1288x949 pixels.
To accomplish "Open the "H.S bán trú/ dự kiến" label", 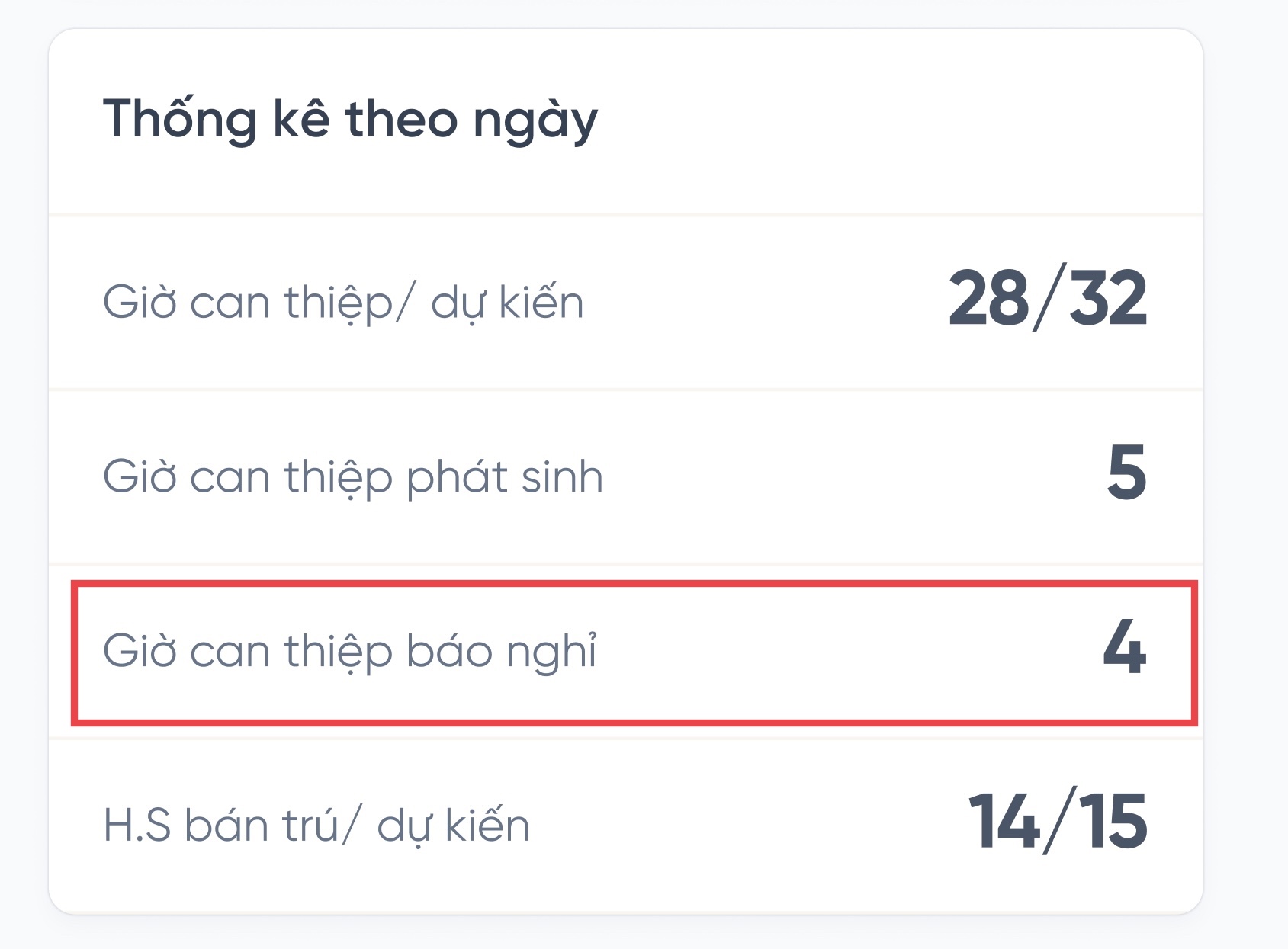I will 316,826.
